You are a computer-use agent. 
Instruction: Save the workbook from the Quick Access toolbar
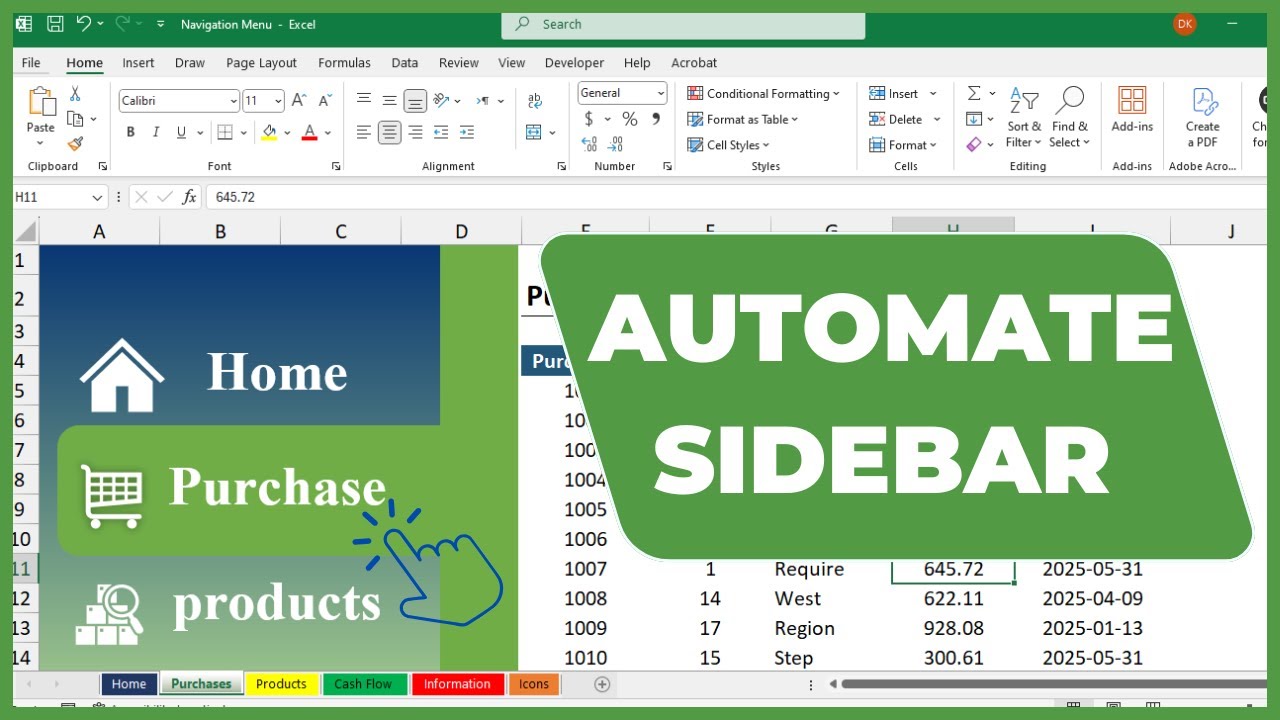pyautogui.click(x=55, y=24)
